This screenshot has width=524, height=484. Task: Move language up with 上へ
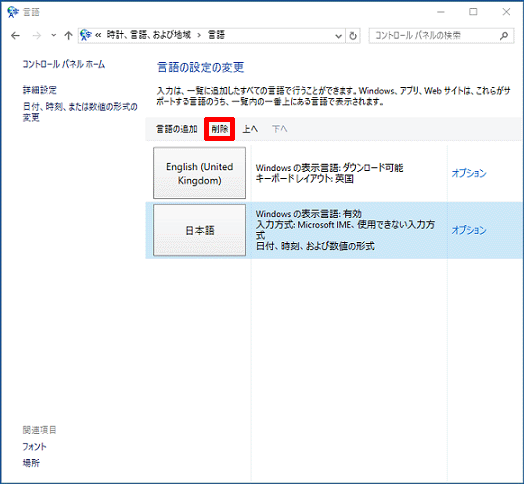[x=250, y=129]
